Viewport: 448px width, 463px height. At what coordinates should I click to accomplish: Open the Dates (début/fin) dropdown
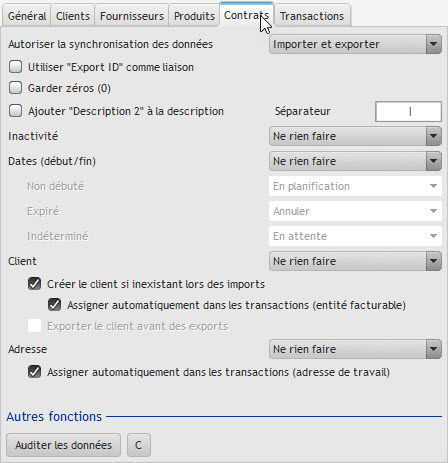[355, 161]
